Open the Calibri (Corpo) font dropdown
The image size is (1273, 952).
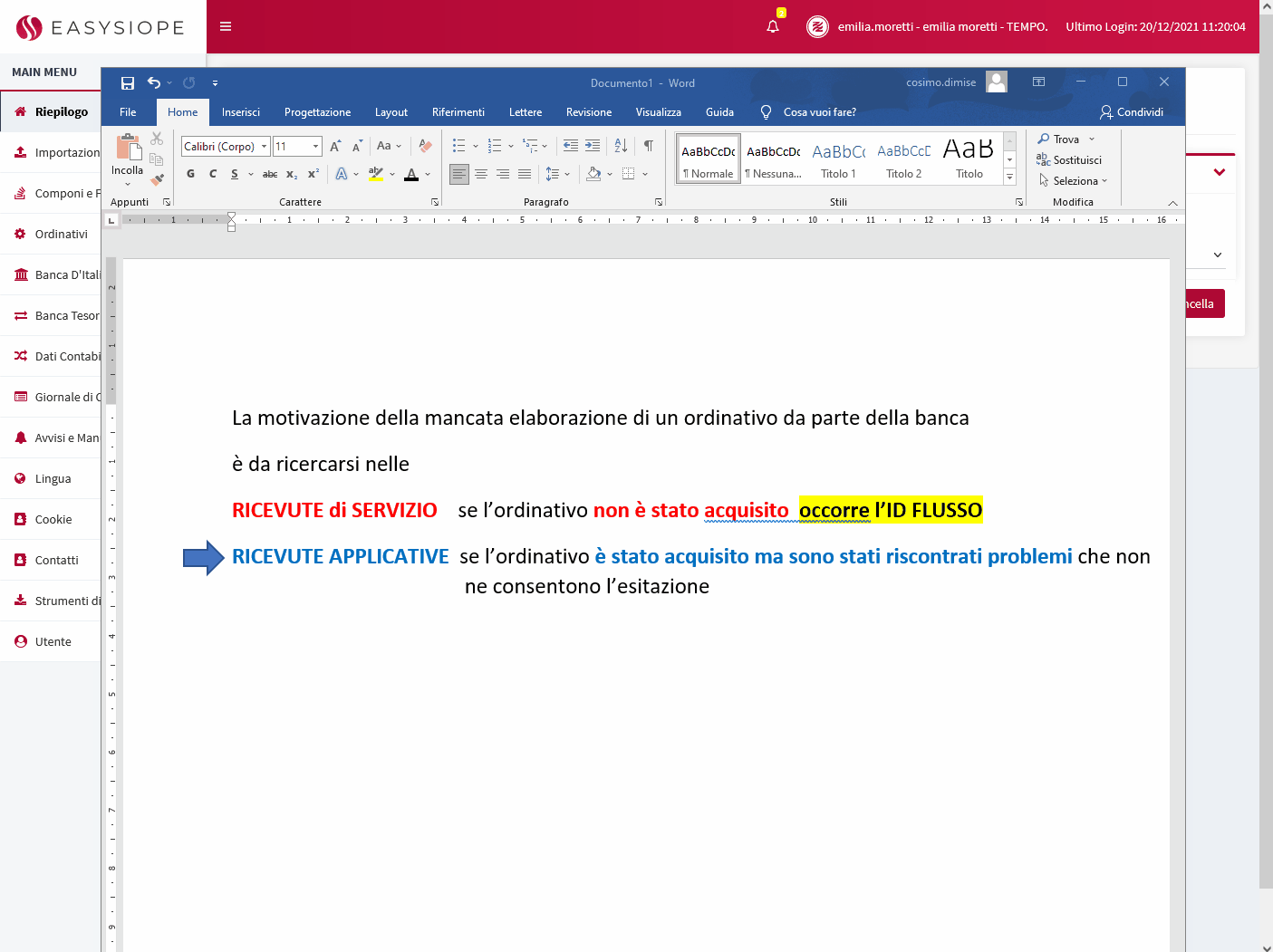click(265, 147)
